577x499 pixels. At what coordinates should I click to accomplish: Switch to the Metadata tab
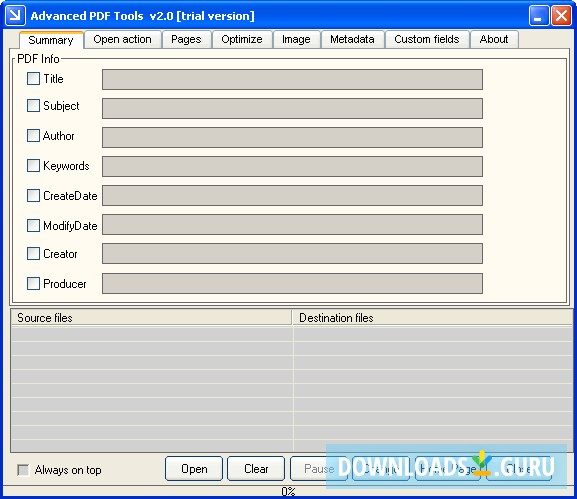[352, 39]
